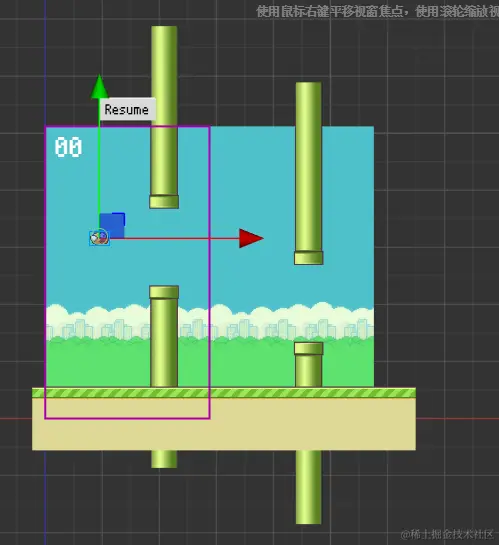
Task: Select the bird sprite node
Action: click(99, 238)
